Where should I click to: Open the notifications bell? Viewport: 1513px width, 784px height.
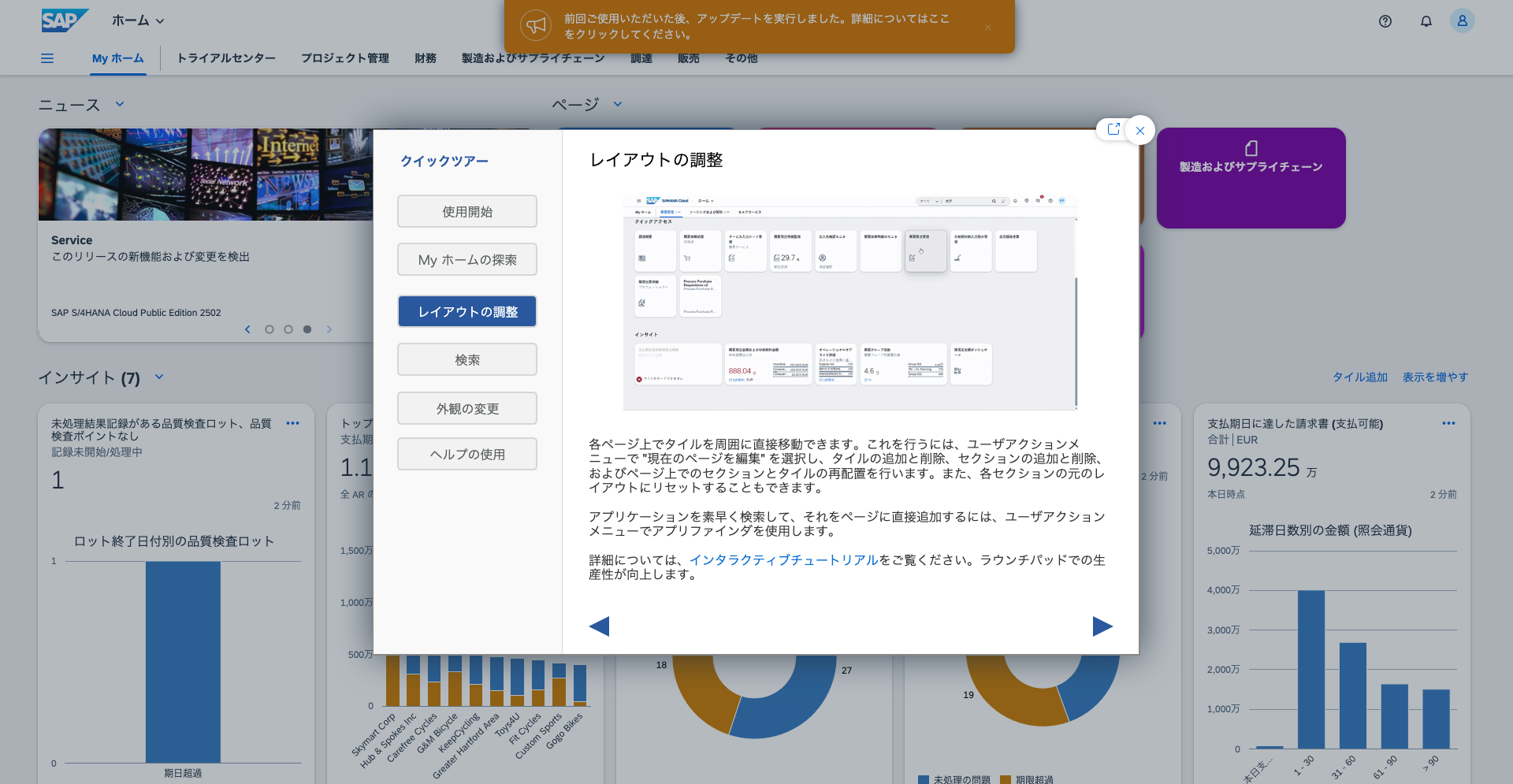point(1426,21)
